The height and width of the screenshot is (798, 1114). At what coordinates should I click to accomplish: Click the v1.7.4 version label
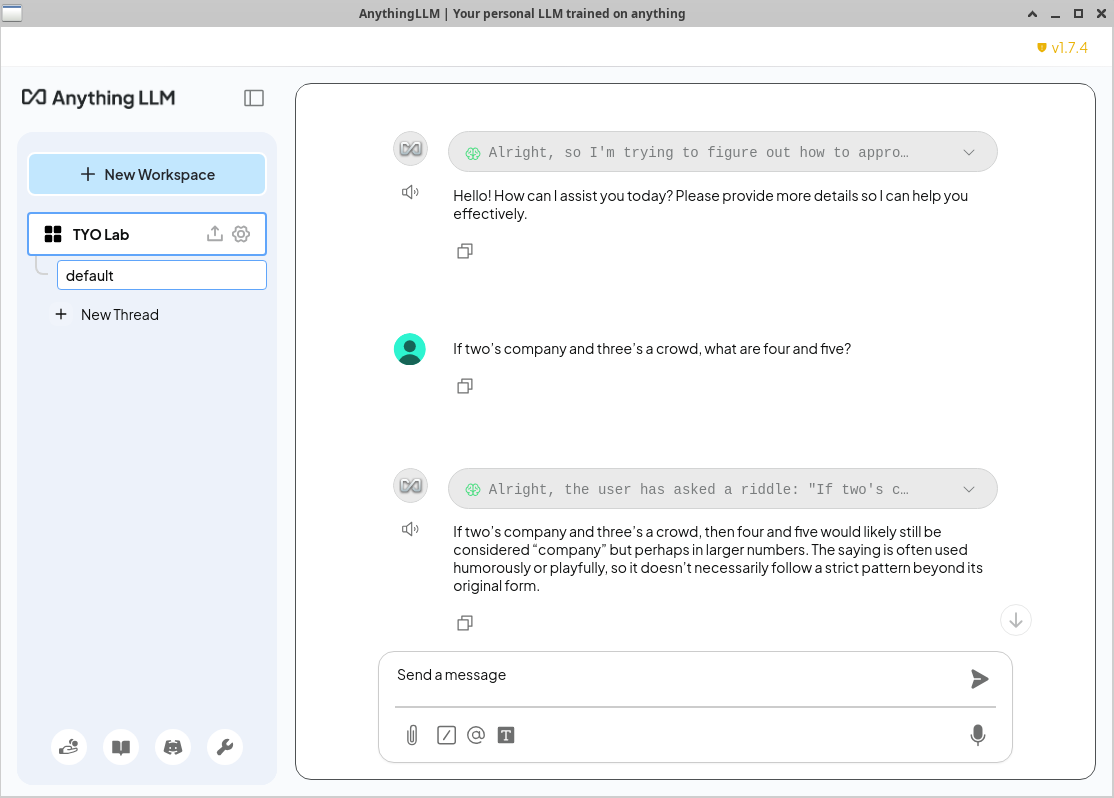coord(1069,48)
